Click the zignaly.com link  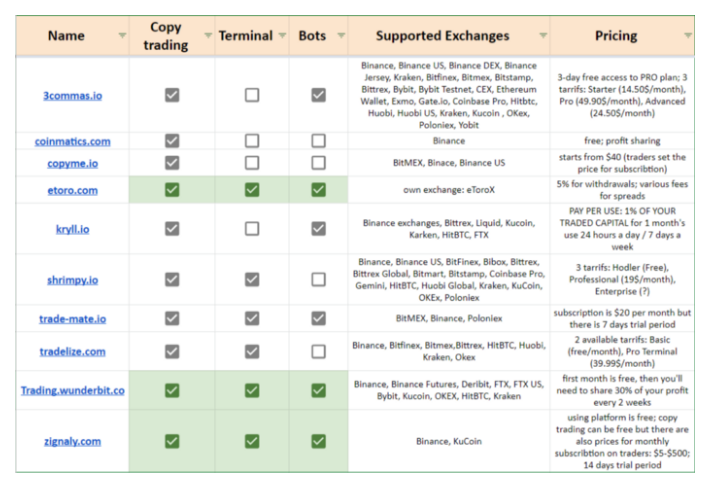tap(72, 440)
